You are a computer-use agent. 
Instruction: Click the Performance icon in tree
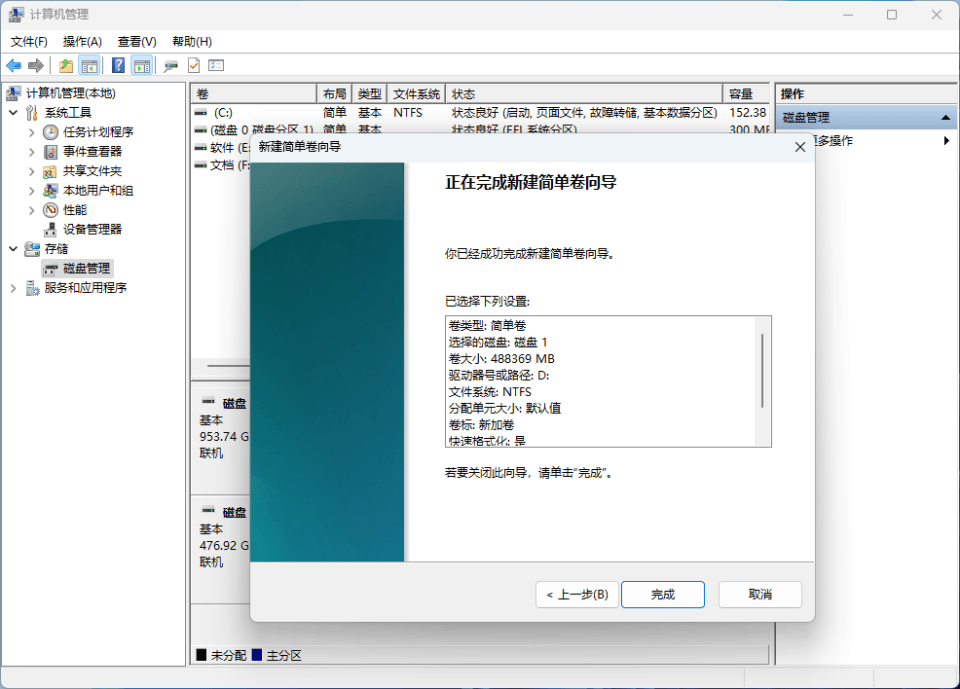[x=50, y=210]
